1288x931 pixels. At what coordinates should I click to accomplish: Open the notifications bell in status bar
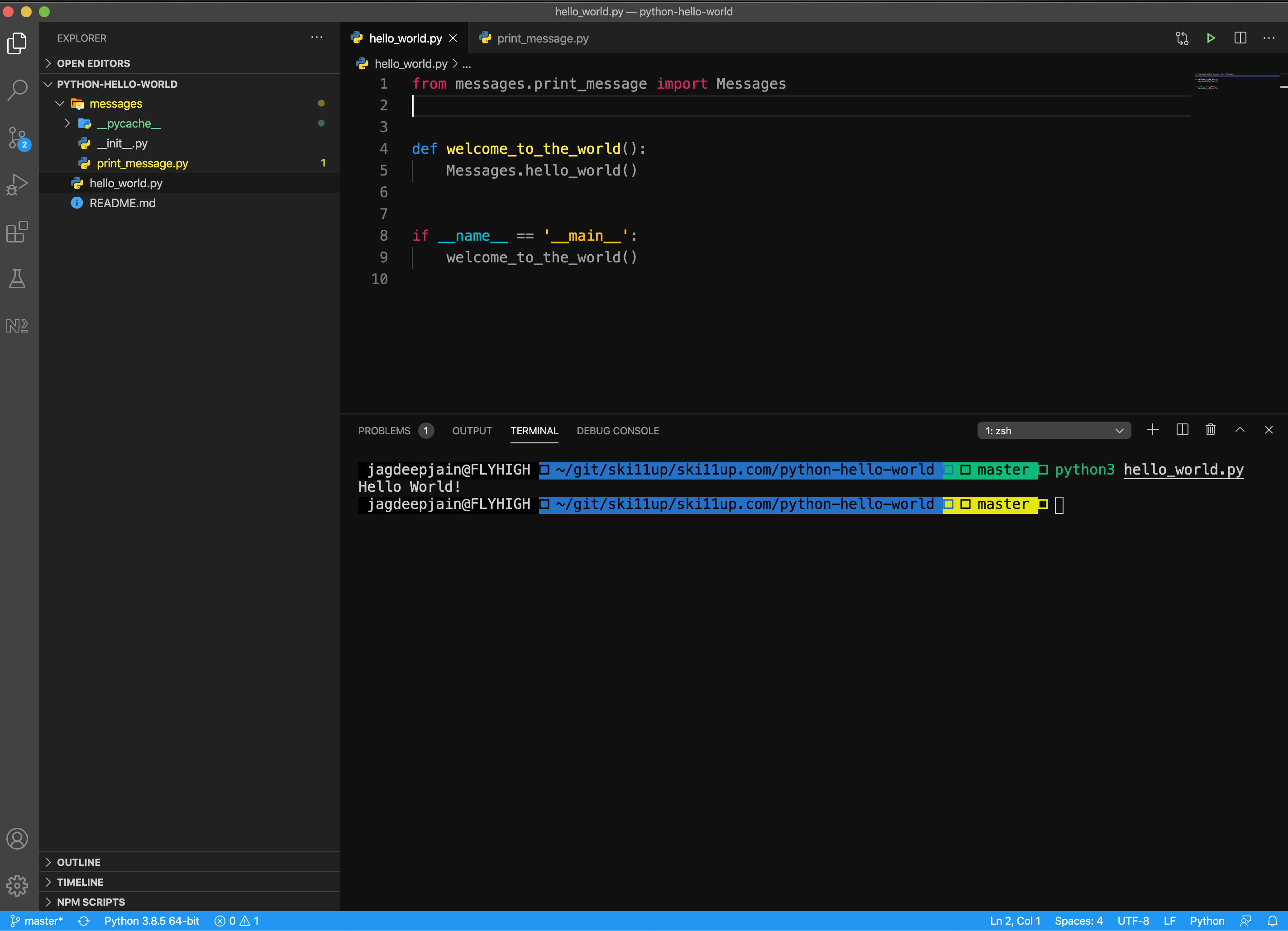(x=1272, y=921)
